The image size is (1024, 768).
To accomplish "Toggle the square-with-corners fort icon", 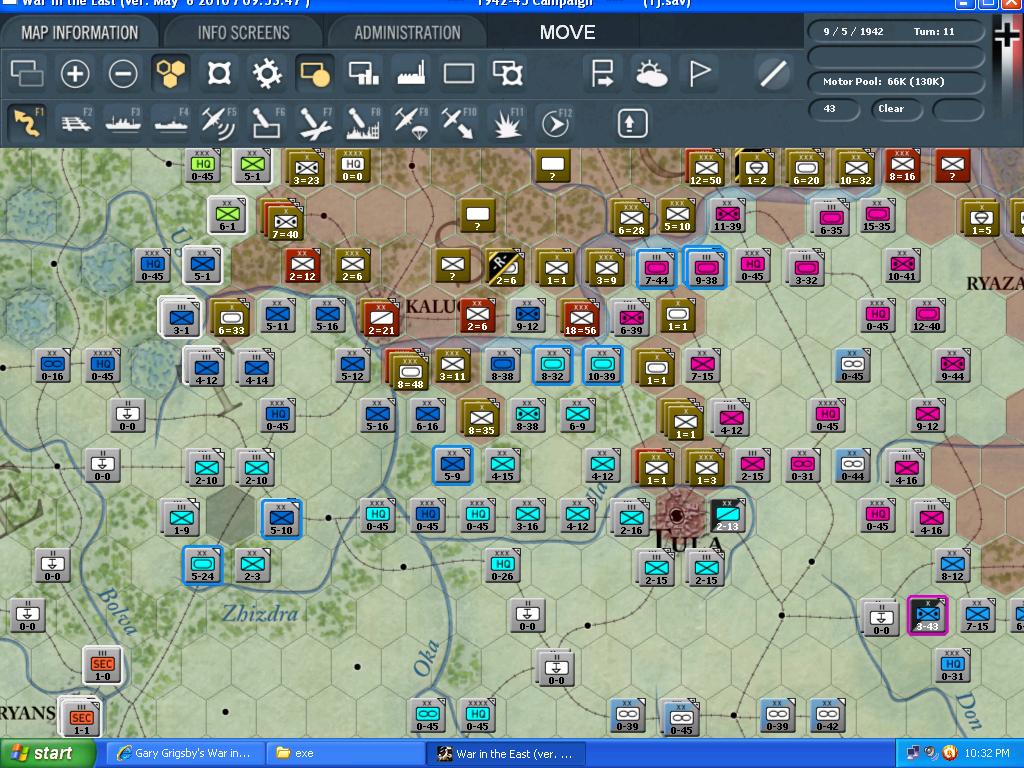I will click(219, 73).
